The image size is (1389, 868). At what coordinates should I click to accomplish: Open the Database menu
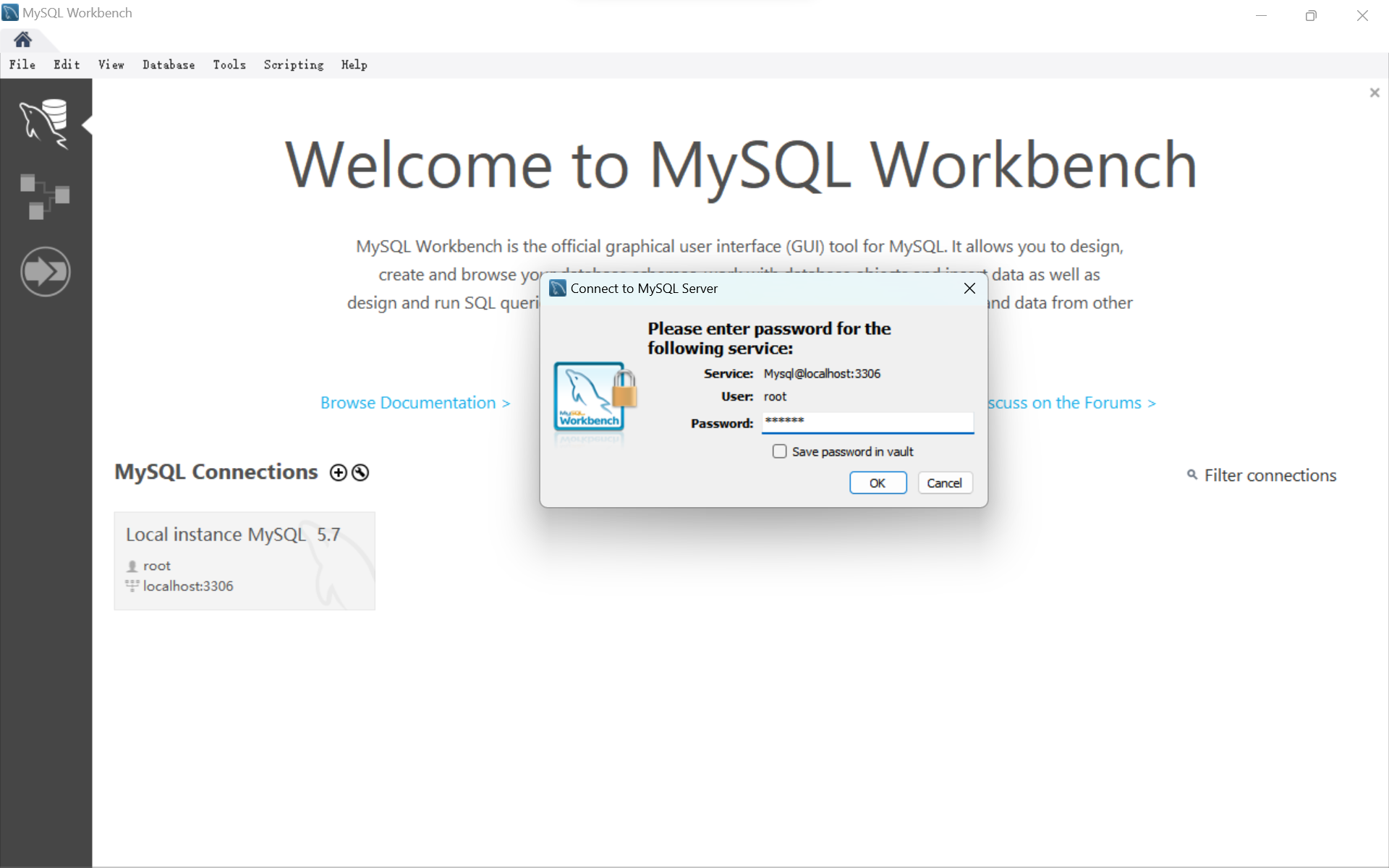click(169, 65)
